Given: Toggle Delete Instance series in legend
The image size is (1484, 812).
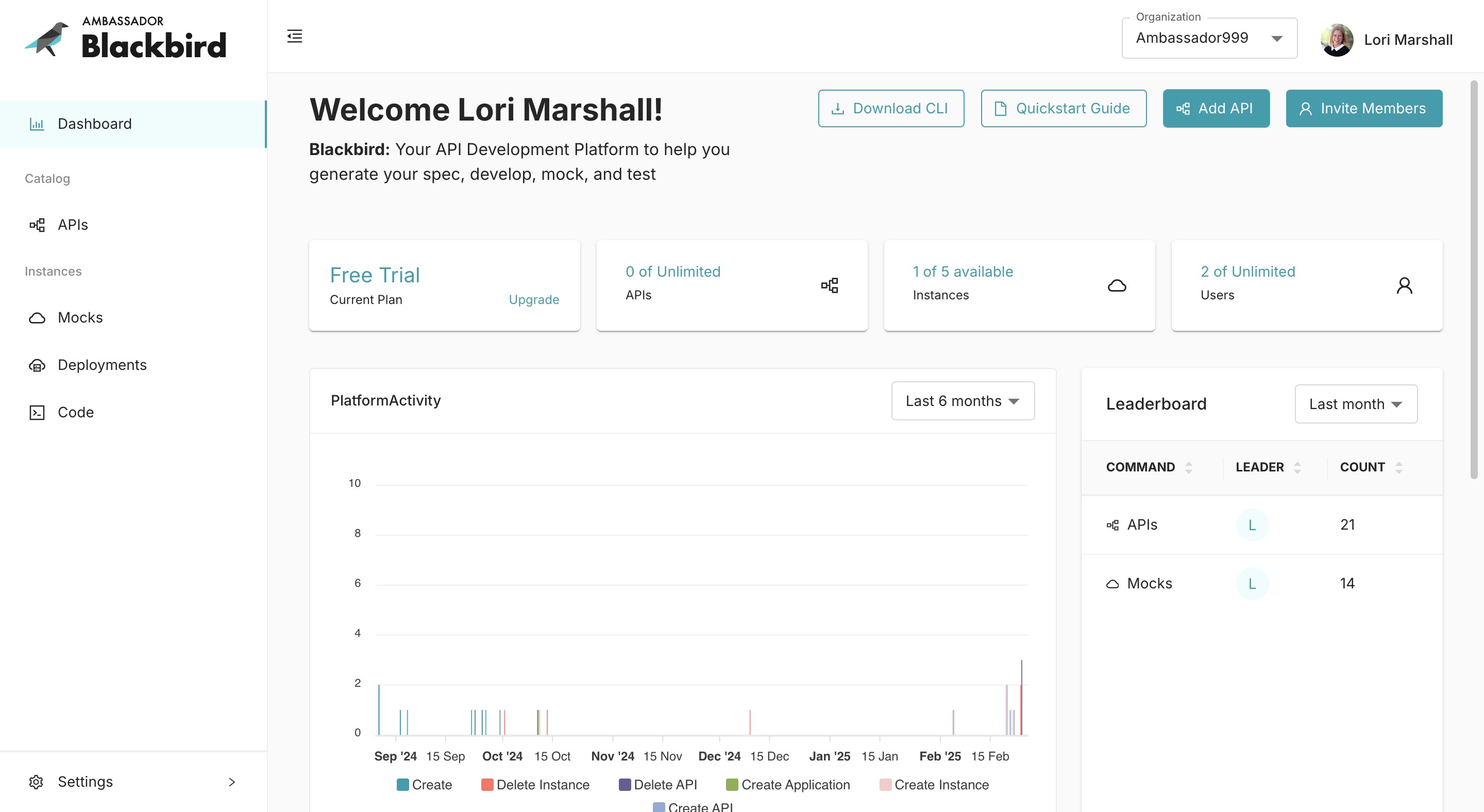Looking at the screenshot, I should coord(535,784).
